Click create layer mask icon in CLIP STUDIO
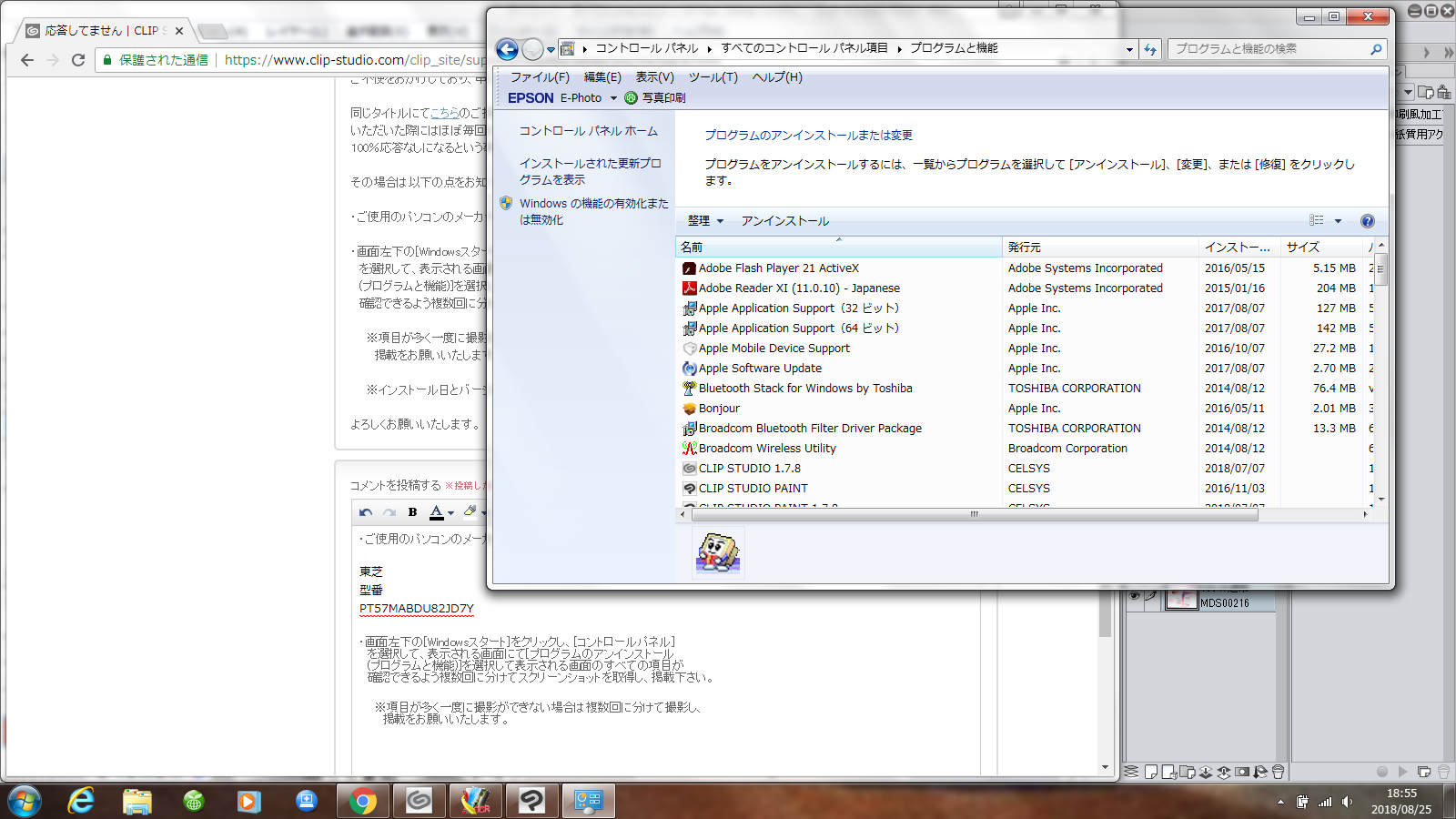Image resolution: width=1456 pixels, height=819 pixels. pyautogui.click(x=1242, y=773)
